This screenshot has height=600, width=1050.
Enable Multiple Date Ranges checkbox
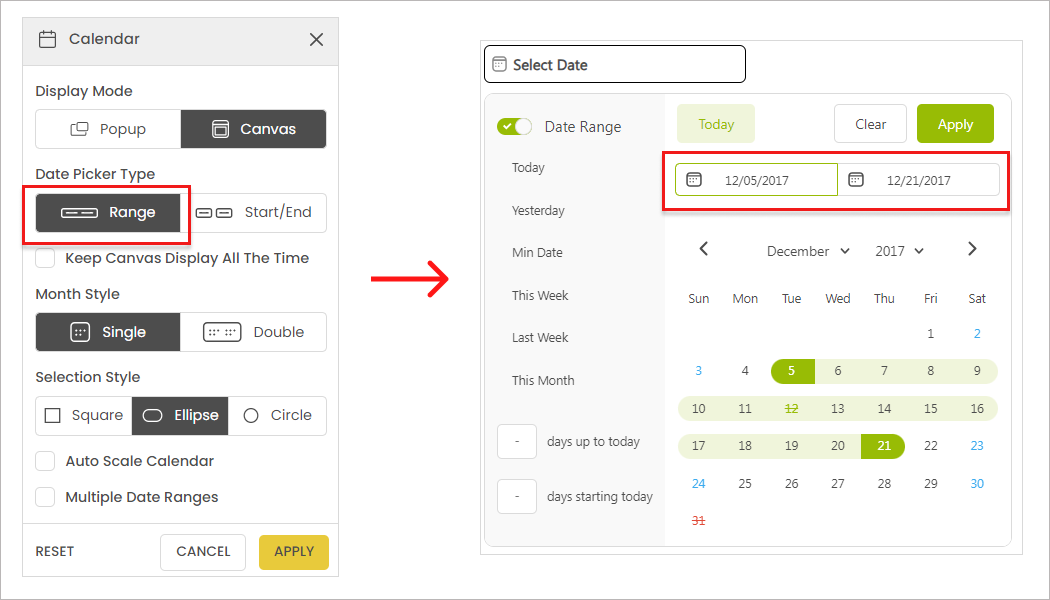pyautogui.click(x=45, y=497)
